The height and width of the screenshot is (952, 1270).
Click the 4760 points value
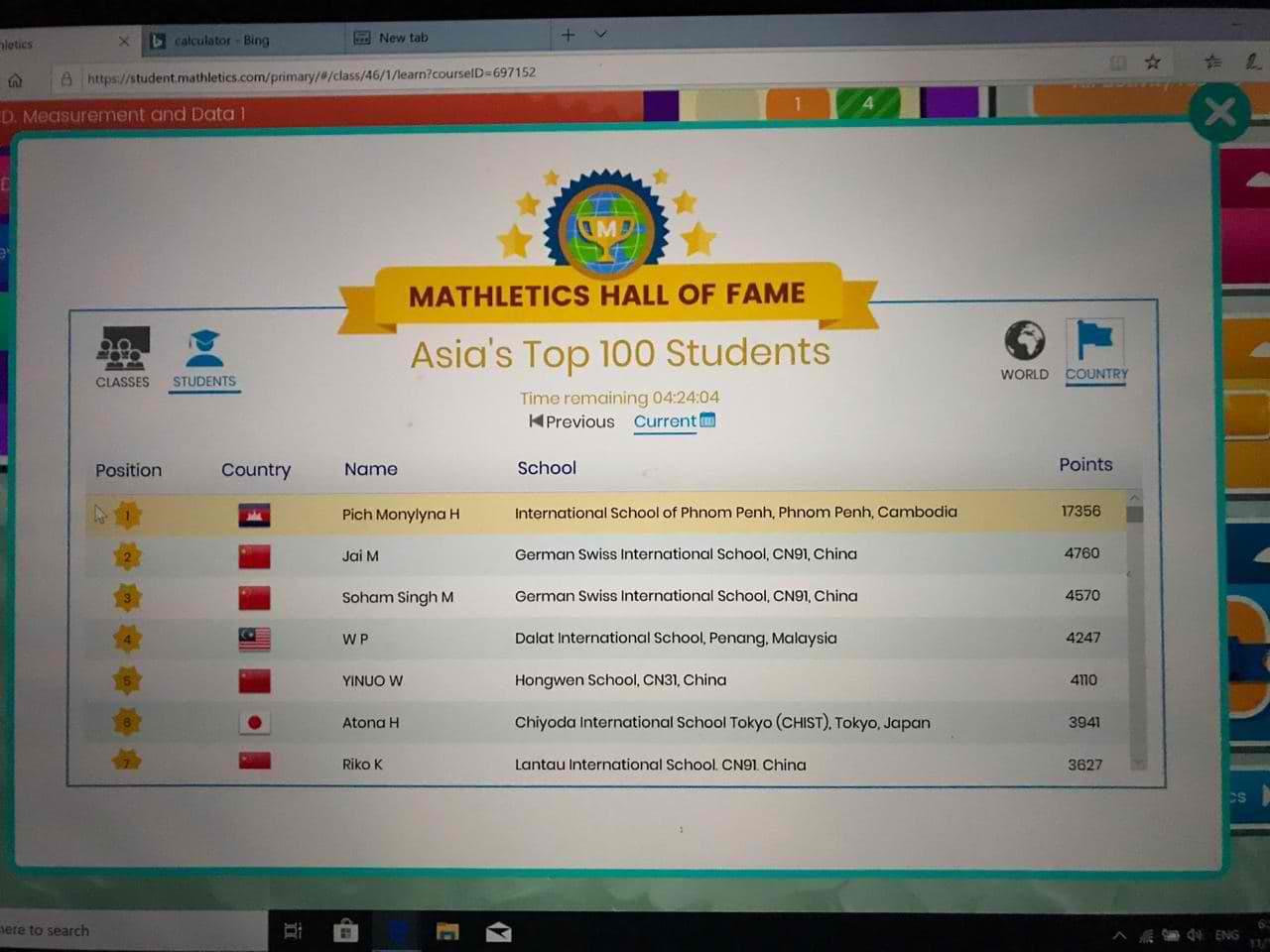tap(1081, 553)
